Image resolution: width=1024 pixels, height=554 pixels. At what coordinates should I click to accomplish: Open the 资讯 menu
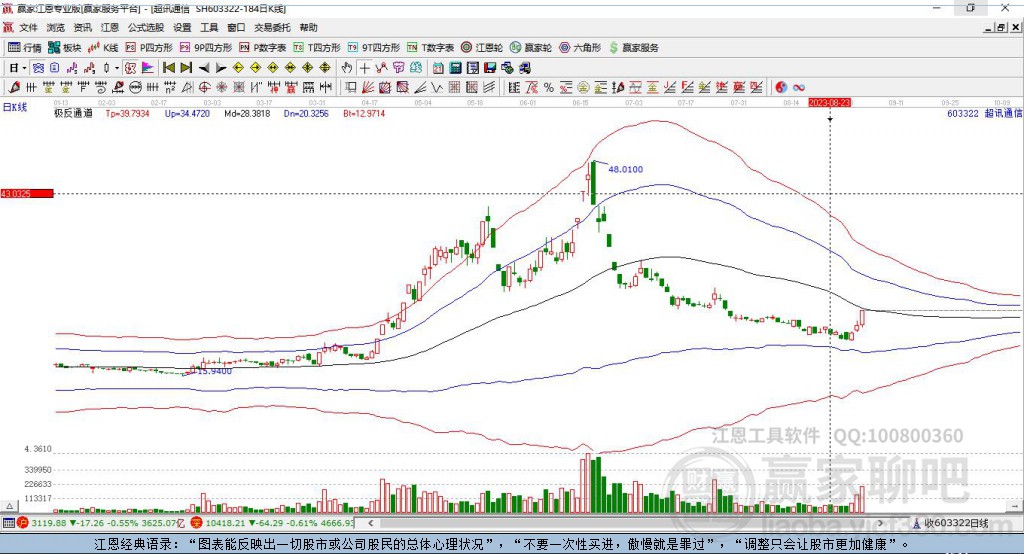click(82, 27)
